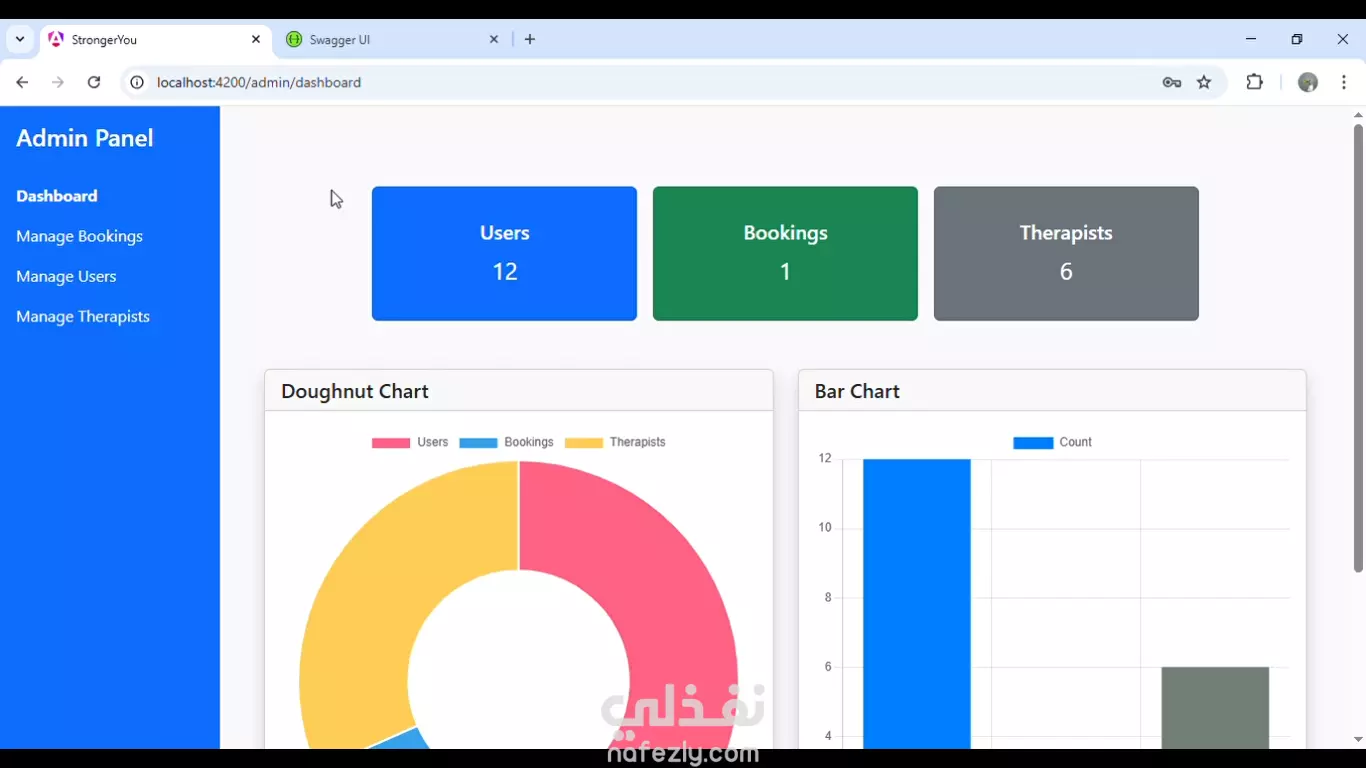Close the StrongerYou tab
This screenshot has width=1366, height=768.
coord(256,39)
